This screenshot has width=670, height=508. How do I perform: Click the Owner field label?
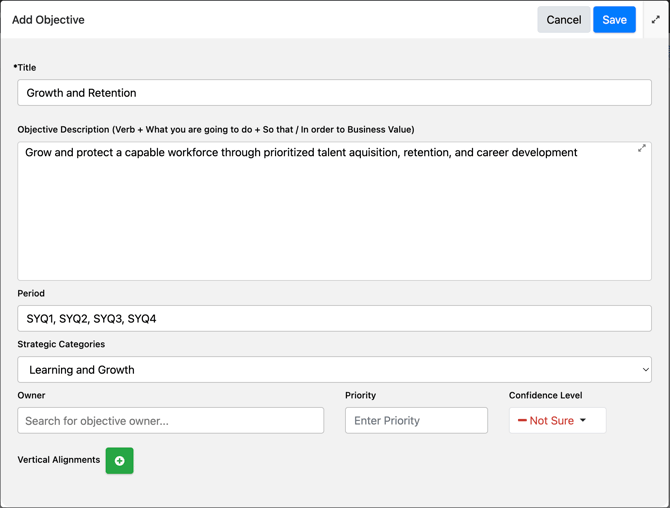(x=31, y=396)
